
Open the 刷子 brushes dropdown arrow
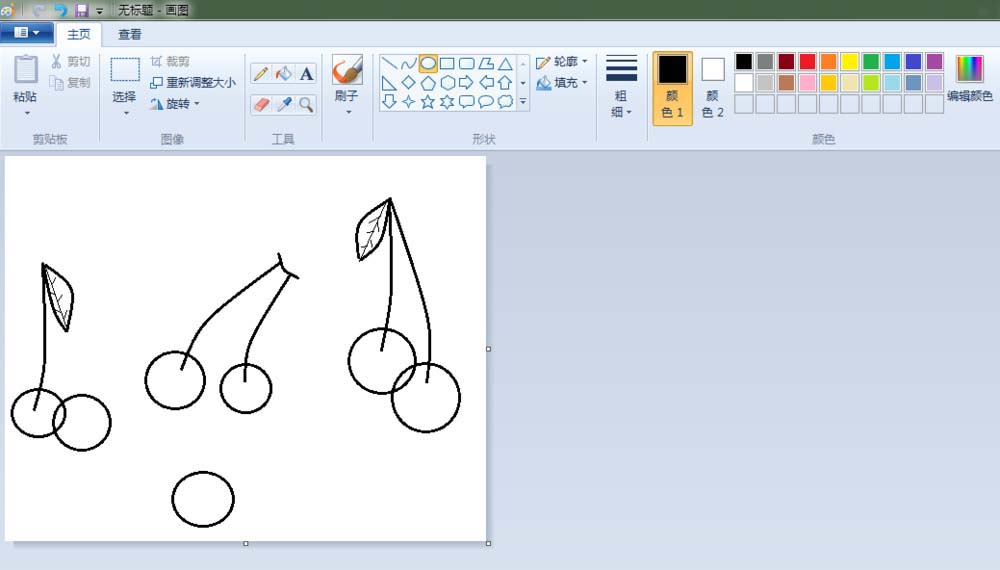tap(348, 113)
